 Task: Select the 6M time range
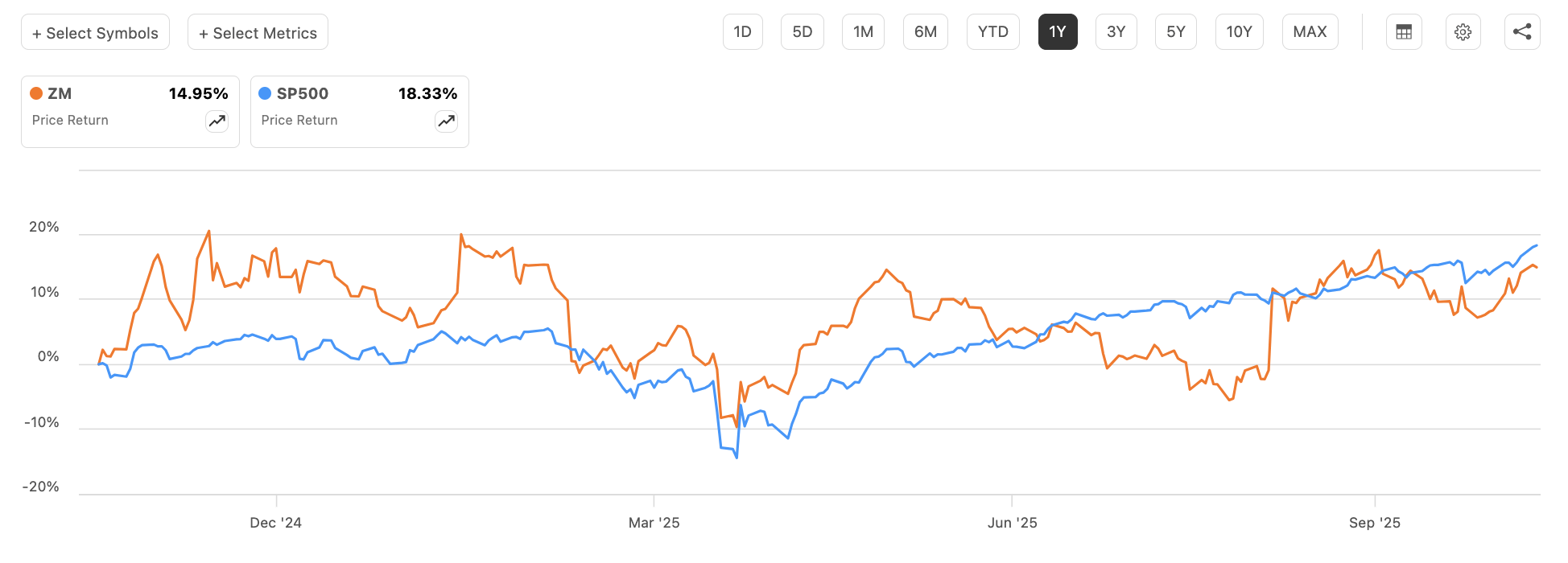(925, 31)
